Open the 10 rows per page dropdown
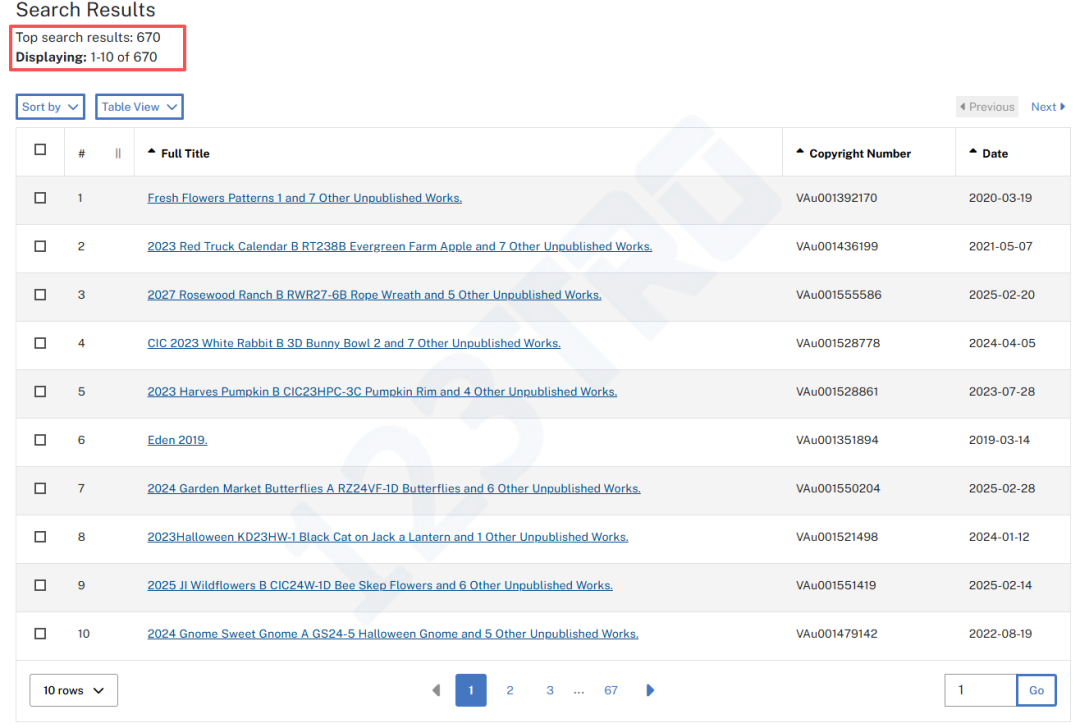The height and width of the screenshot is (728, 1080). (x=74, y=690)
